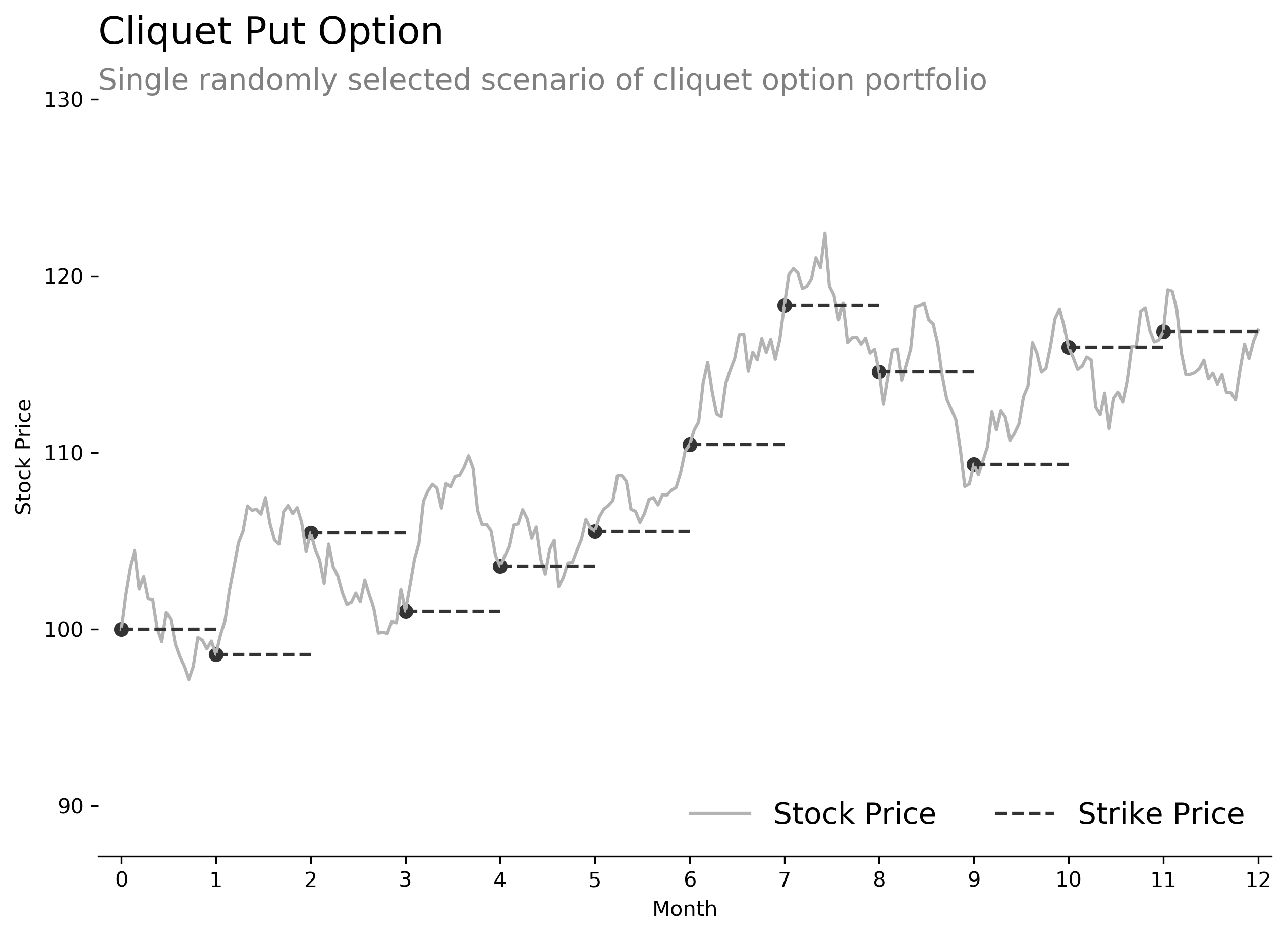Click the dashed Strike Price legend line sample

tap(1025, 814)
